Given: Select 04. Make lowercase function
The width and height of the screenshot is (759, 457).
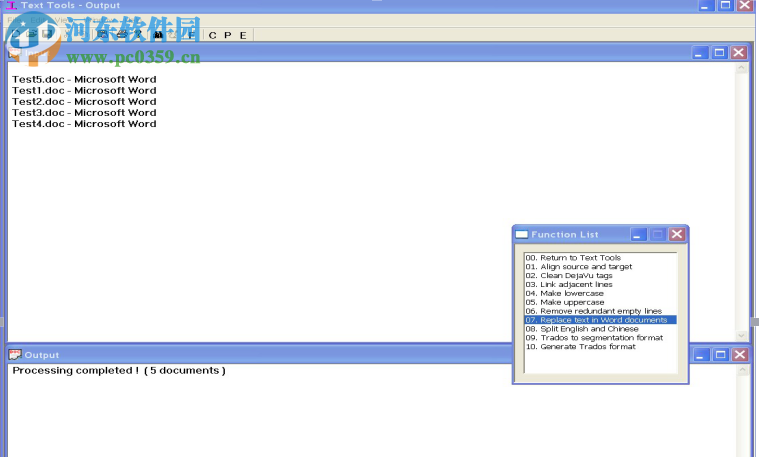Looking at the screenshot, I should click(600, 293).
